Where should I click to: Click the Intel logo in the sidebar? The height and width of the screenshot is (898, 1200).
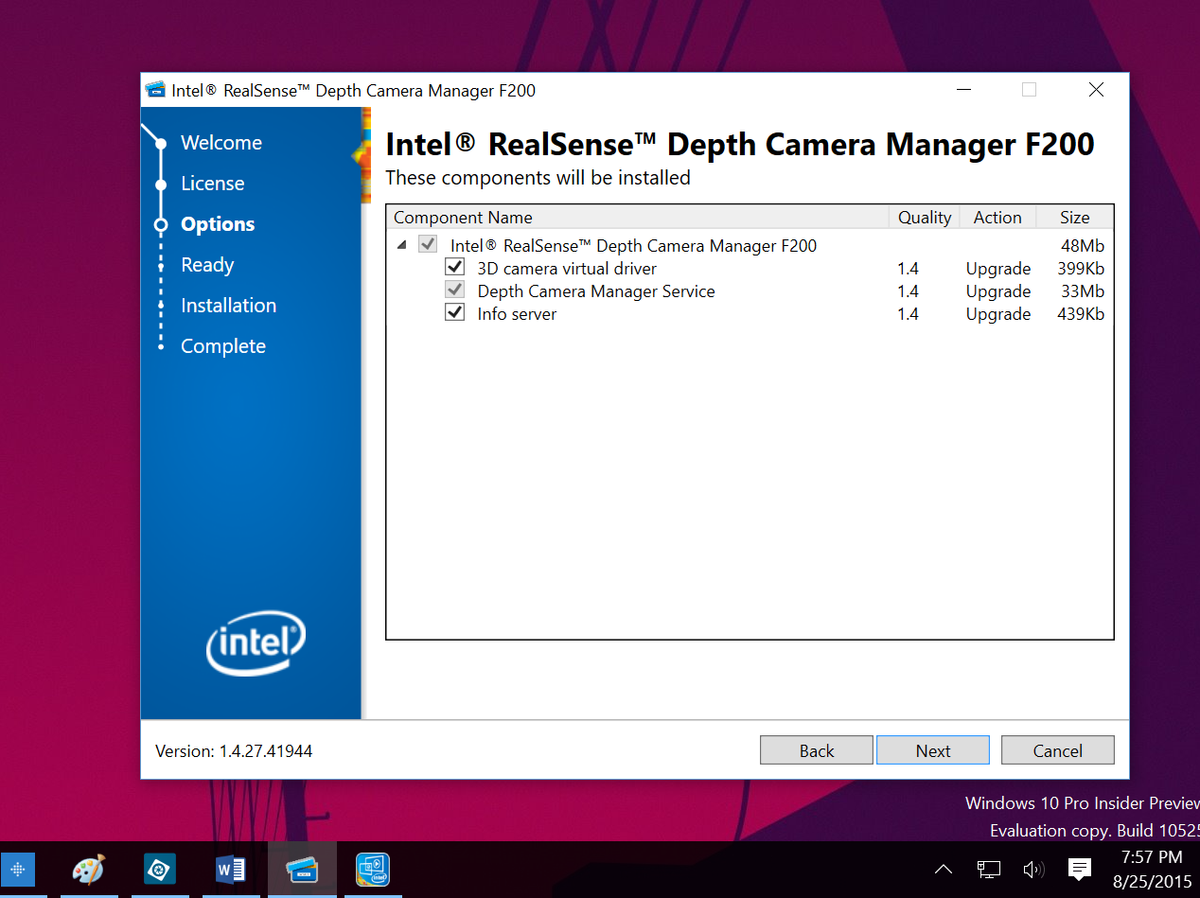[255, 643]
